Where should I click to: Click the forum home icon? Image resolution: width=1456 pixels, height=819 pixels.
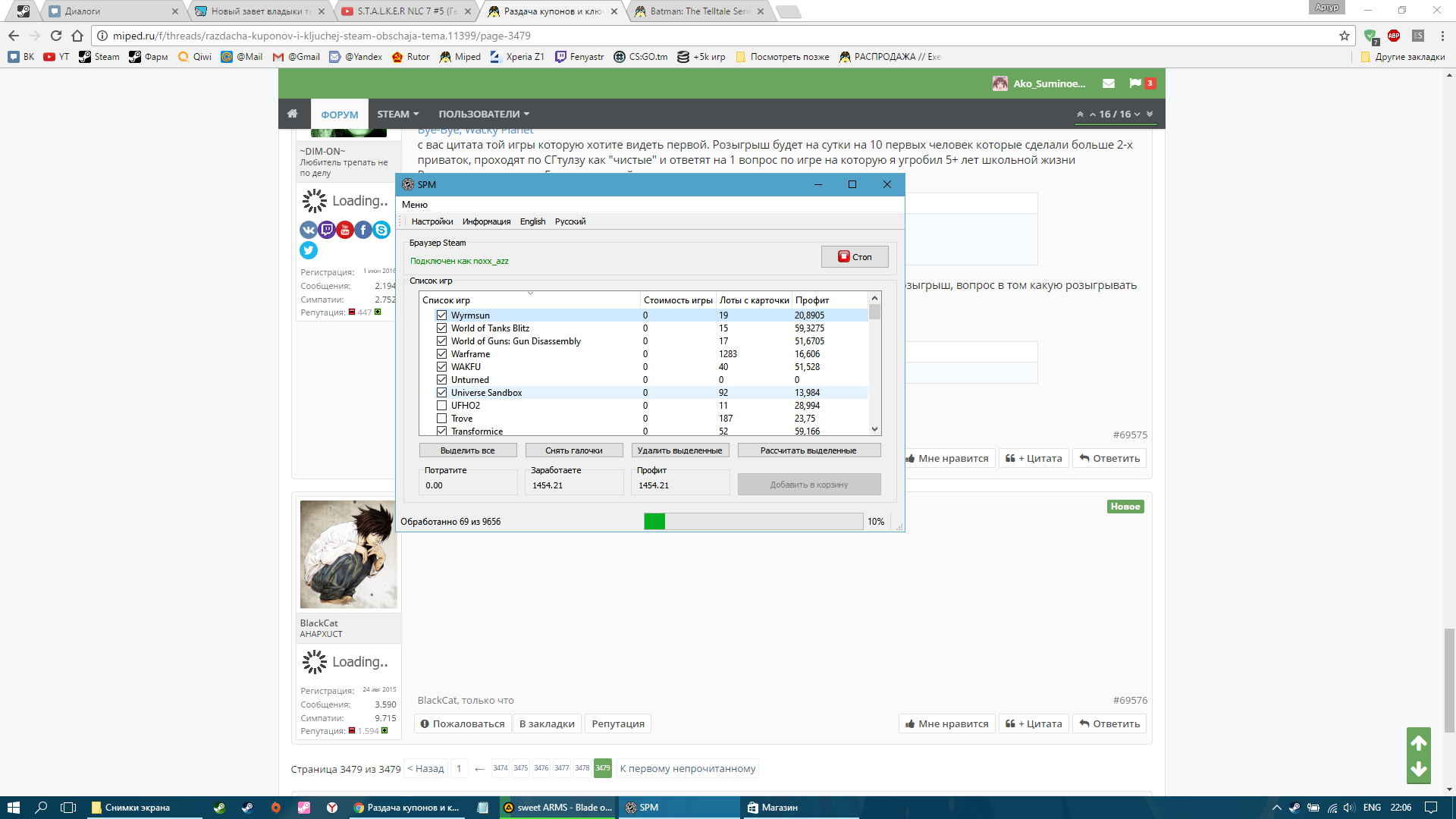[x=293, y=114]
